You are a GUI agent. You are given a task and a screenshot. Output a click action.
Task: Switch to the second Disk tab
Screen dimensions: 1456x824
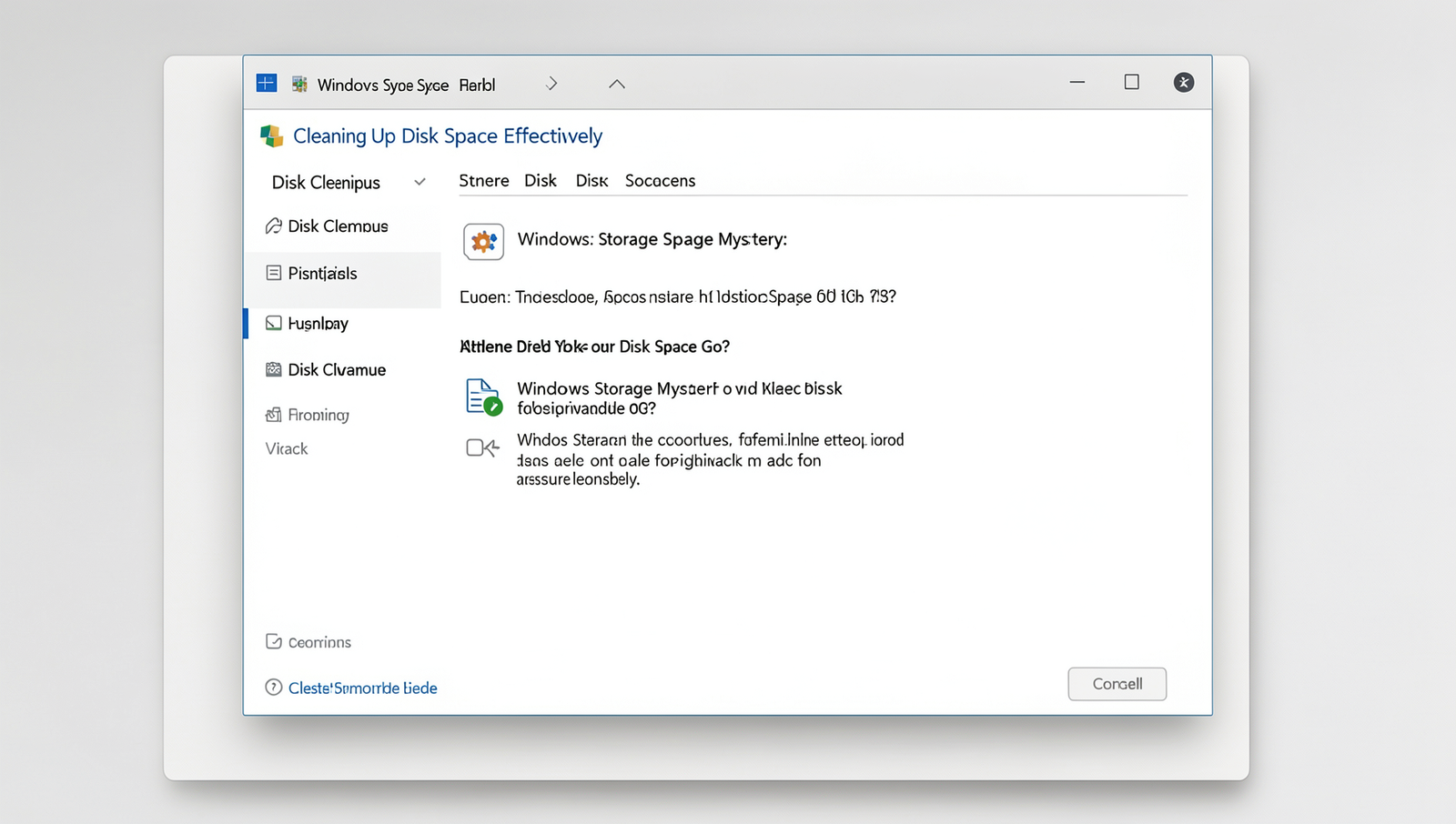coord(591,180)
